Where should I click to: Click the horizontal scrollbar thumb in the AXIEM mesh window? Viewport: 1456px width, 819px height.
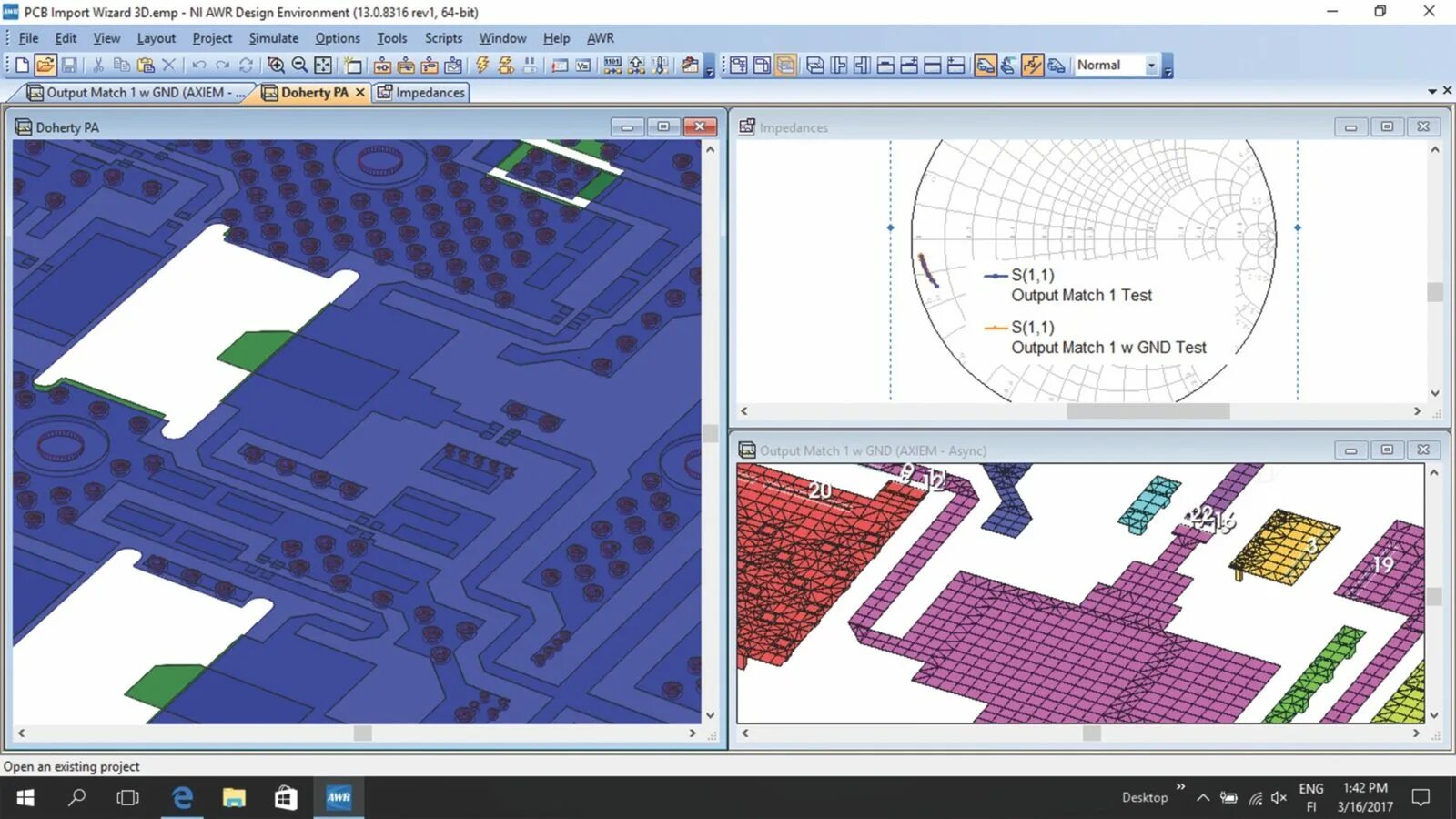pos(1092,733)
